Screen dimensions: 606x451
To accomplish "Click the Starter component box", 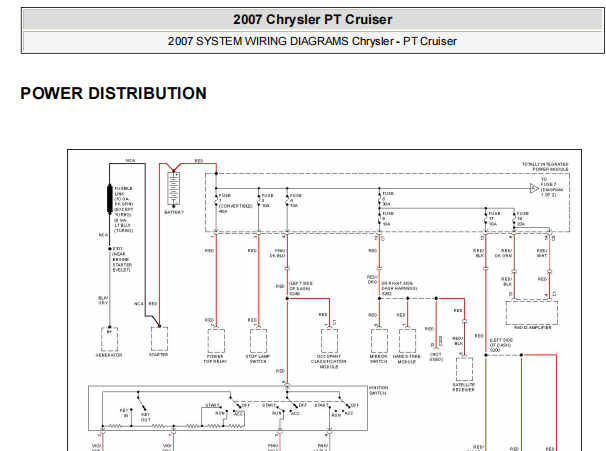I will click(x=159, y=339).
